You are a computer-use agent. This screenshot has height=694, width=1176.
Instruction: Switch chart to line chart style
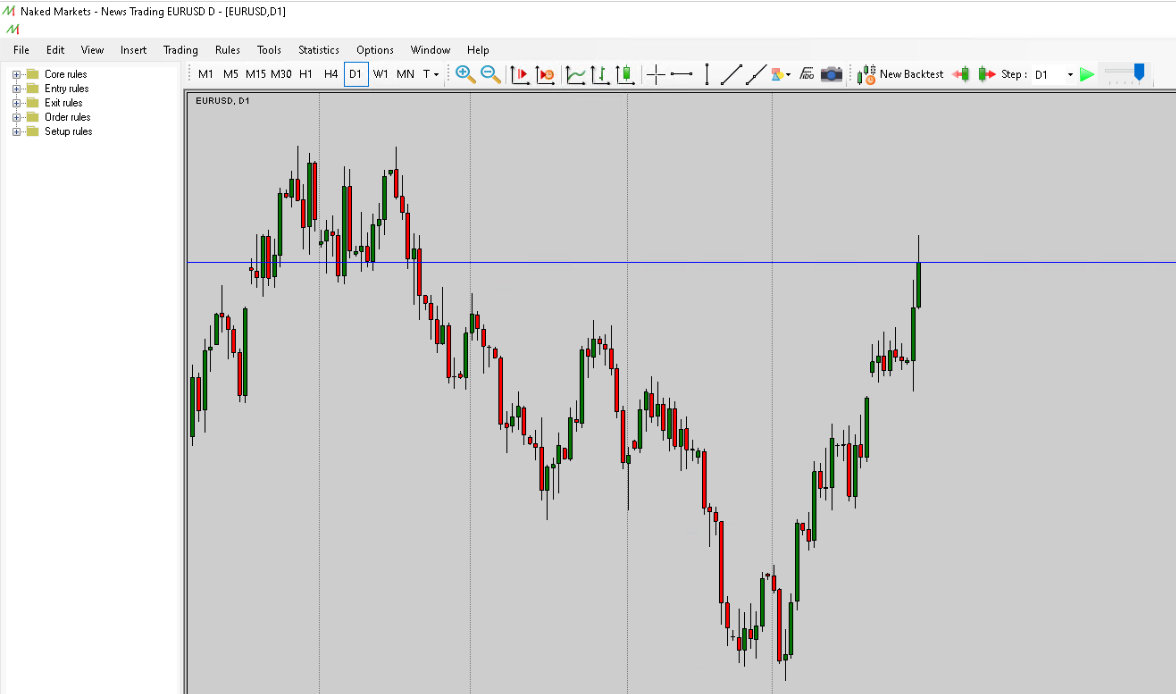576,74
